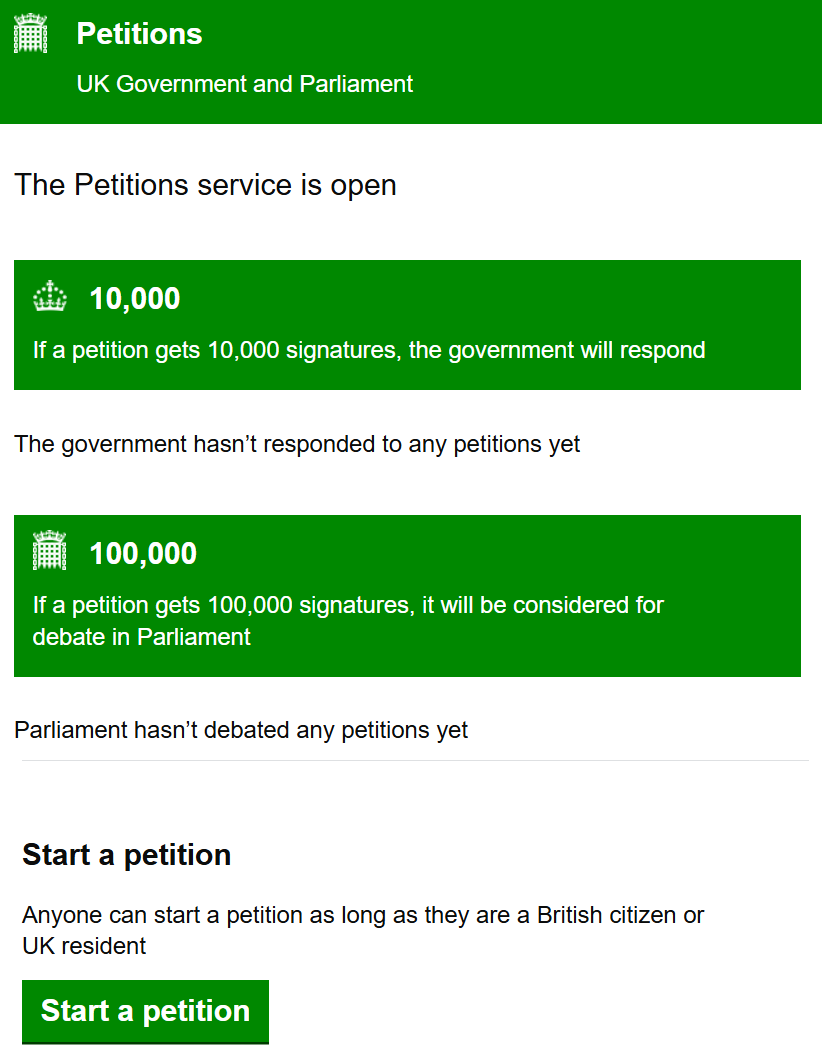Viewport: 822px width, 1062px height.
Task: Click the horizontal divider above Start a petition
Action: [415, 761]
